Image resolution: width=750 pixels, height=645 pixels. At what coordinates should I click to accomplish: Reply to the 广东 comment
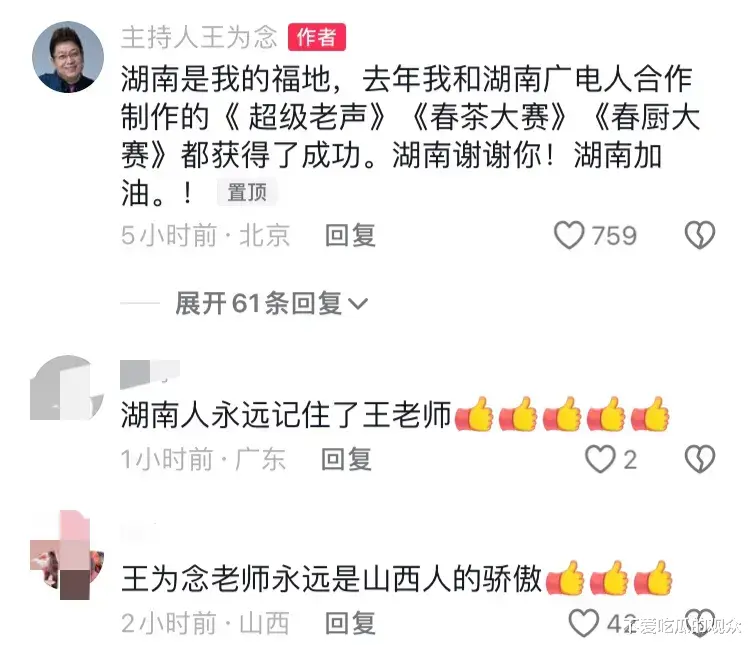click(346, 459)
